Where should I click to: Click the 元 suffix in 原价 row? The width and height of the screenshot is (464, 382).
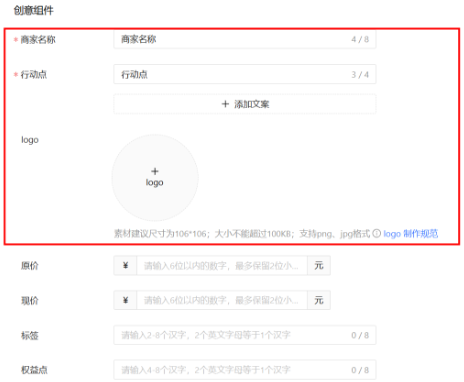(x=319, y=266)
